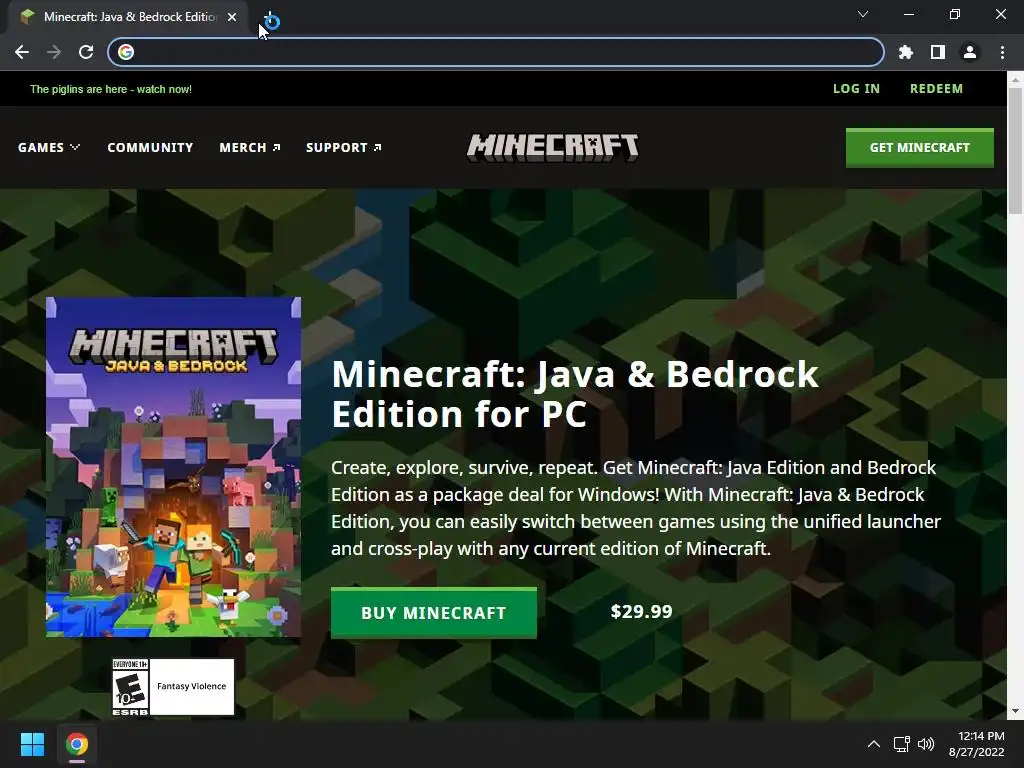The width and height of the screenshot is (1024, 768).
Task: Open the Chrome profile avatar
Action: (x=970, y=52)
